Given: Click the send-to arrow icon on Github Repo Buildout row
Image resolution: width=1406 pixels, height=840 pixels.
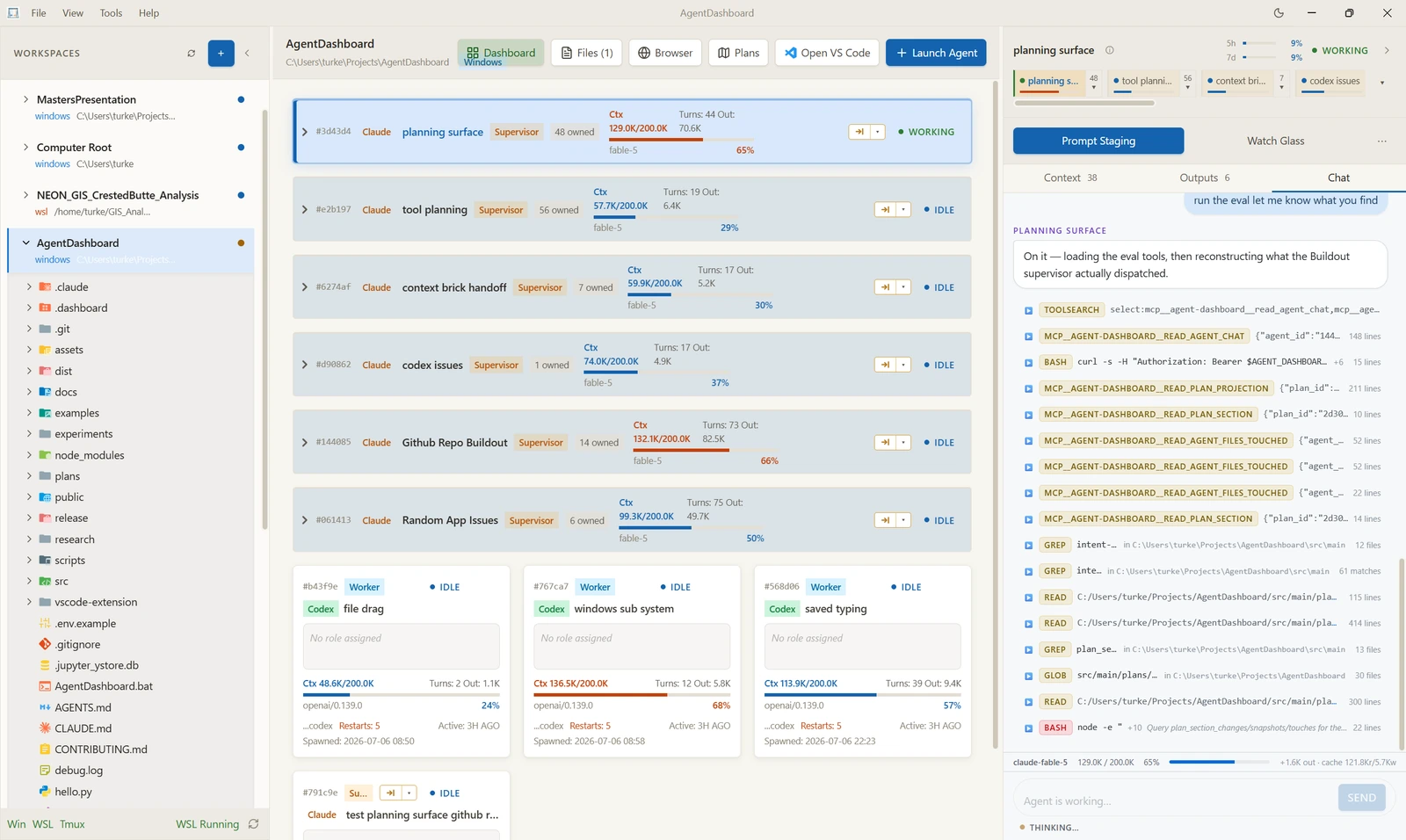Looking at the screenshot, I should 885,443.
